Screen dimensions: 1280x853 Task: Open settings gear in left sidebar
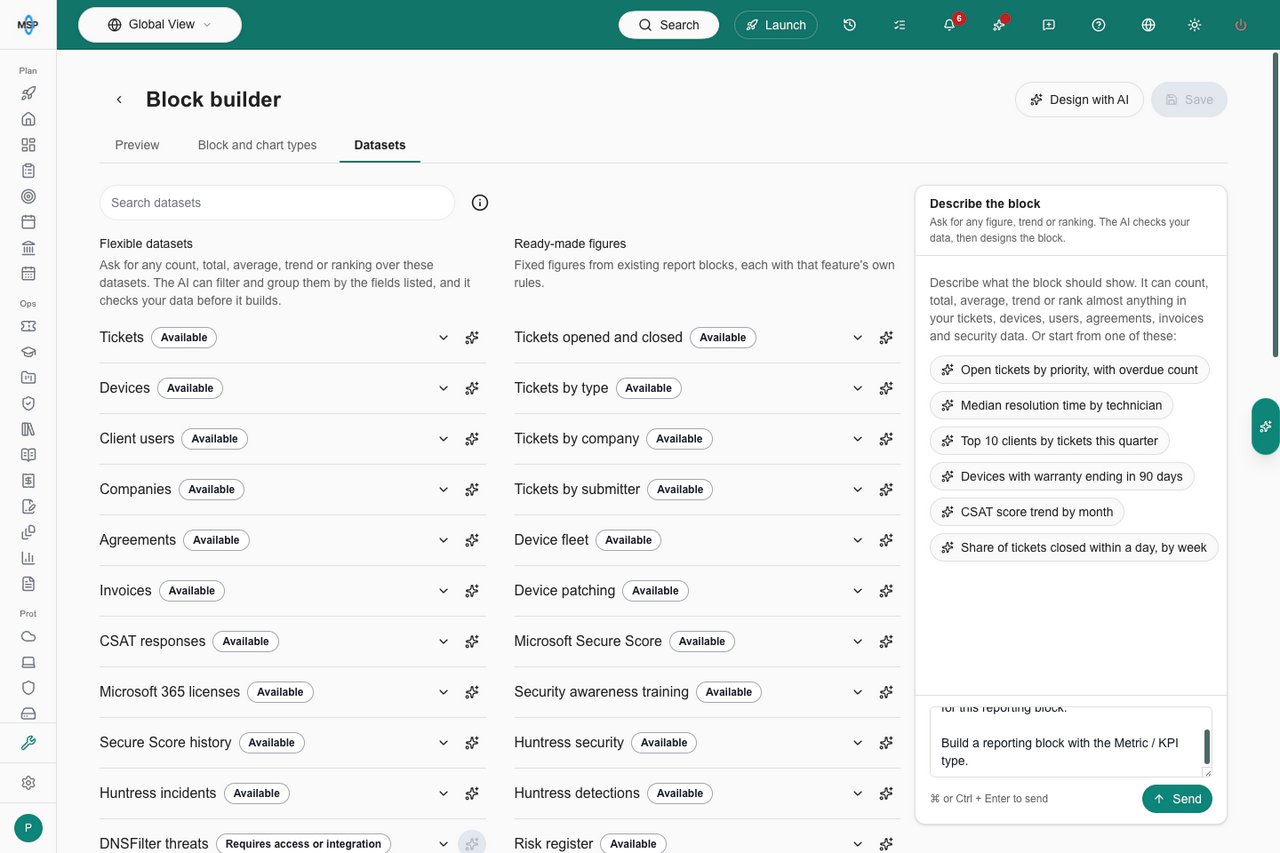[28, 783]
